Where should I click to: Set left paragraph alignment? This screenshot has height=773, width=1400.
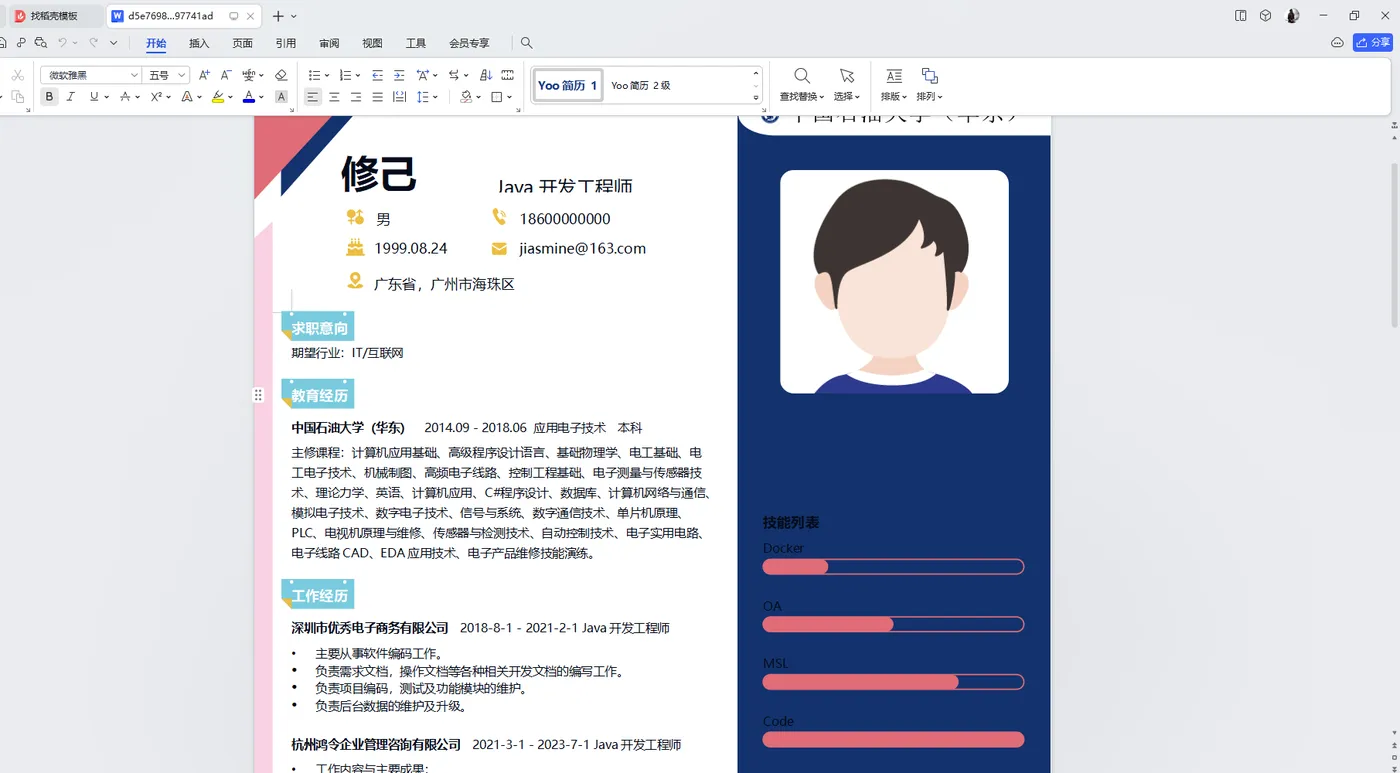pos(312,97)
